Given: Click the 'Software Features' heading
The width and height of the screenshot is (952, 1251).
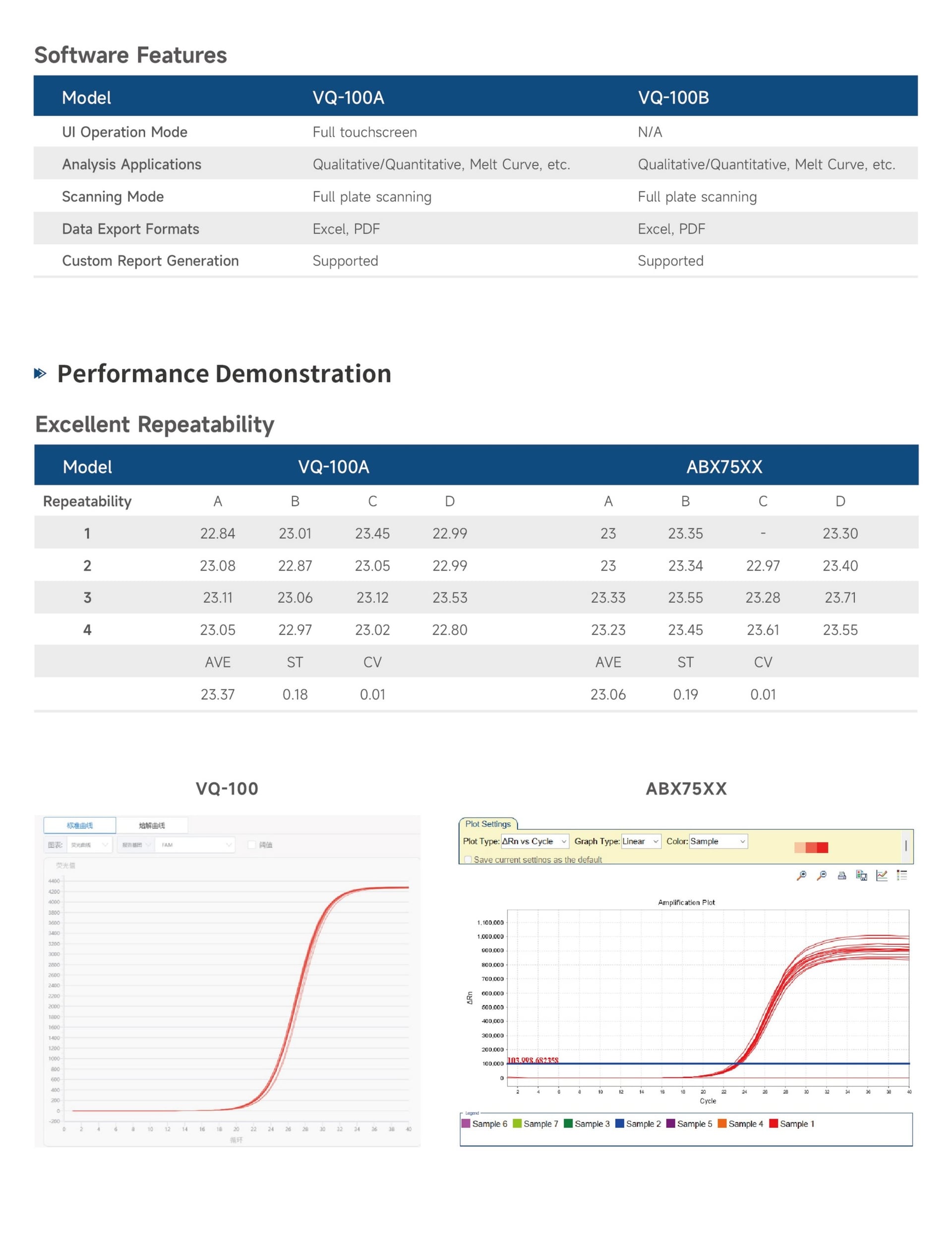Looking at the screenshot, I should (130, 55).
